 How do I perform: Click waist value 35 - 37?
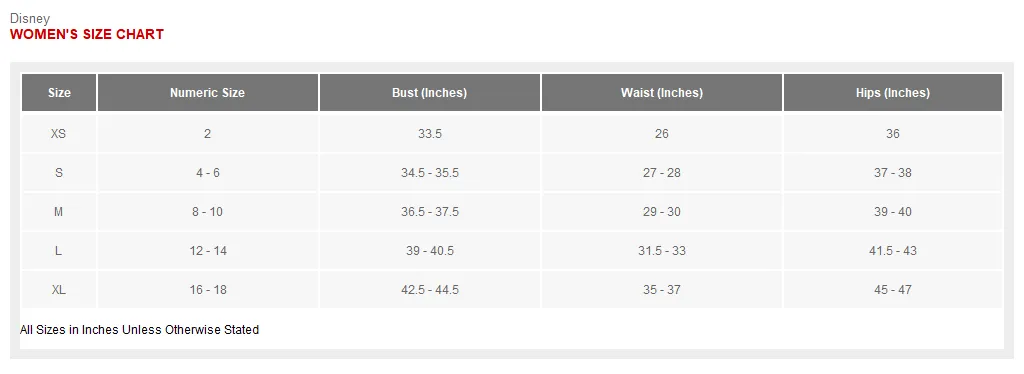coord(662,290)
